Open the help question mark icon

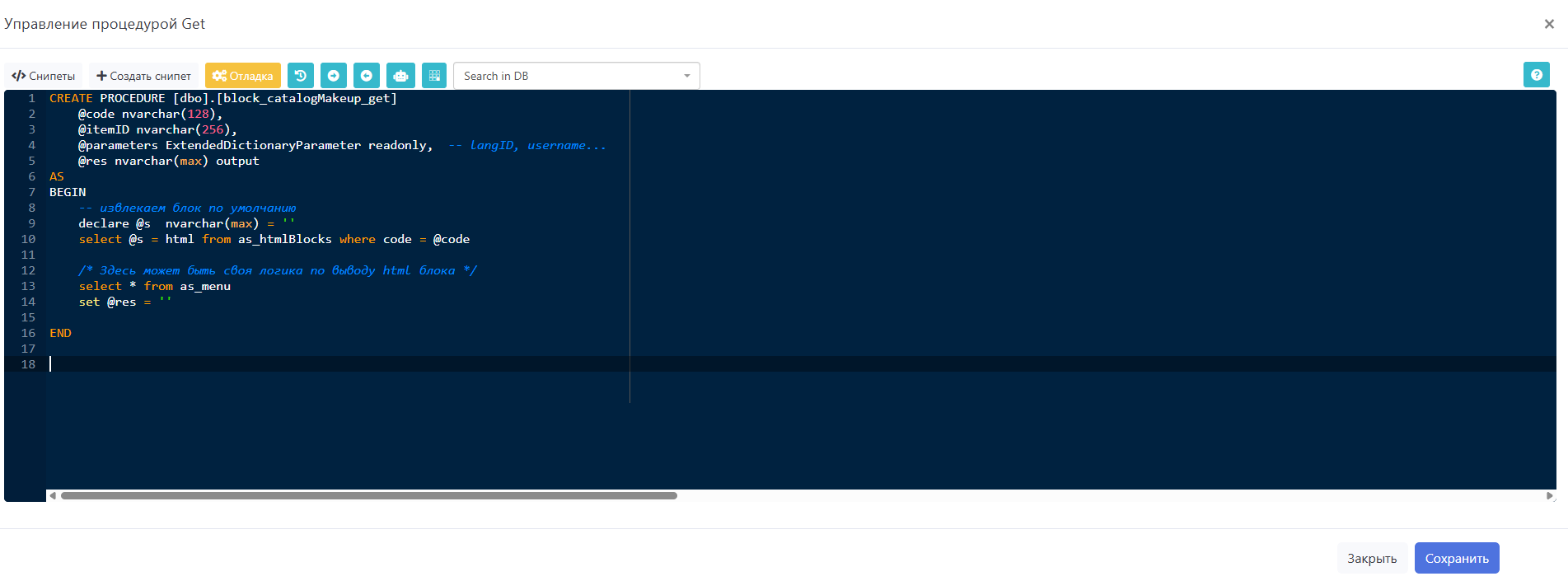pyautogui.click(x=1536, y=75)
